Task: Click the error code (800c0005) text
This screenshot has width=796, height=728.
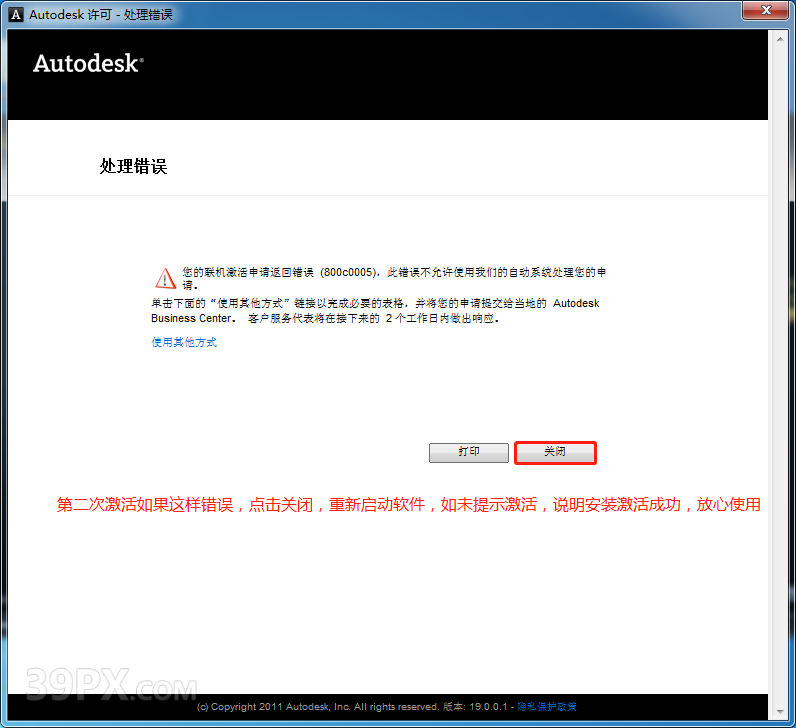Action: 350,273
